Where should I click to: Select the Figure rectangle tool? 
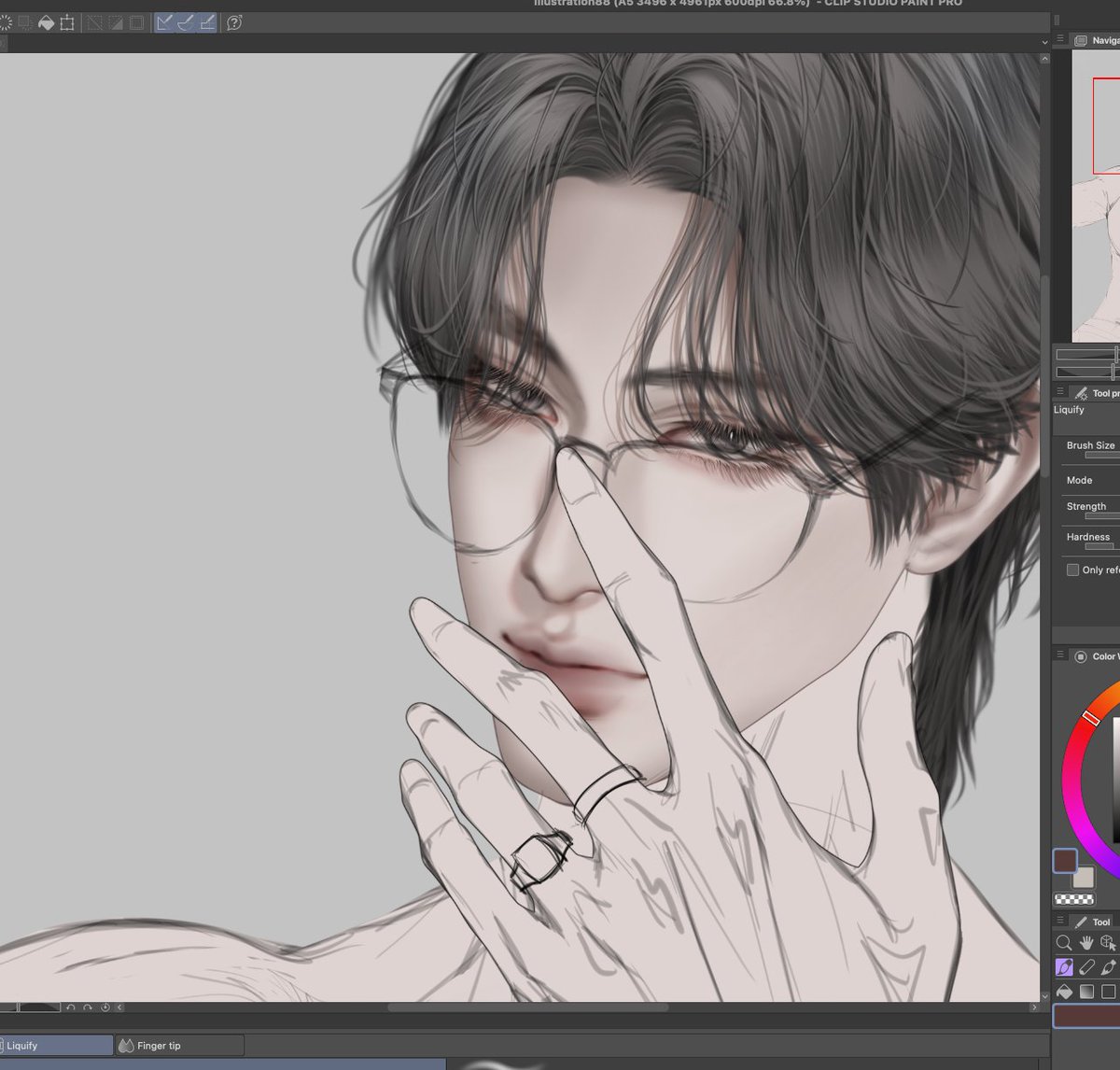coord(1109,992)
